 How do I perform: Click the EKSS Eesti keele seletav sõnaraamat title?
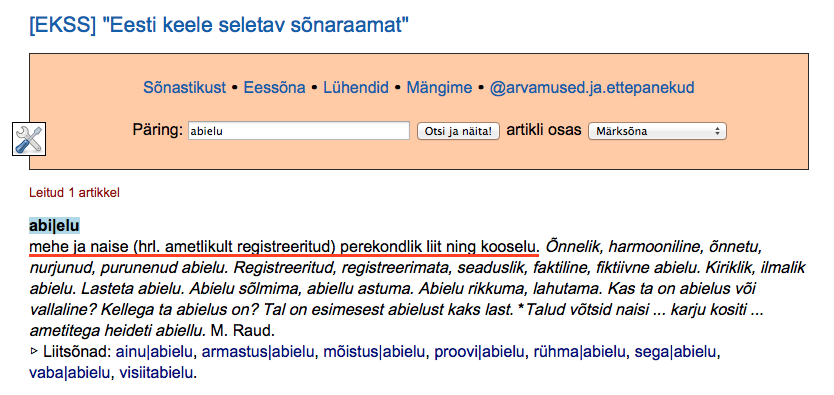219,25
